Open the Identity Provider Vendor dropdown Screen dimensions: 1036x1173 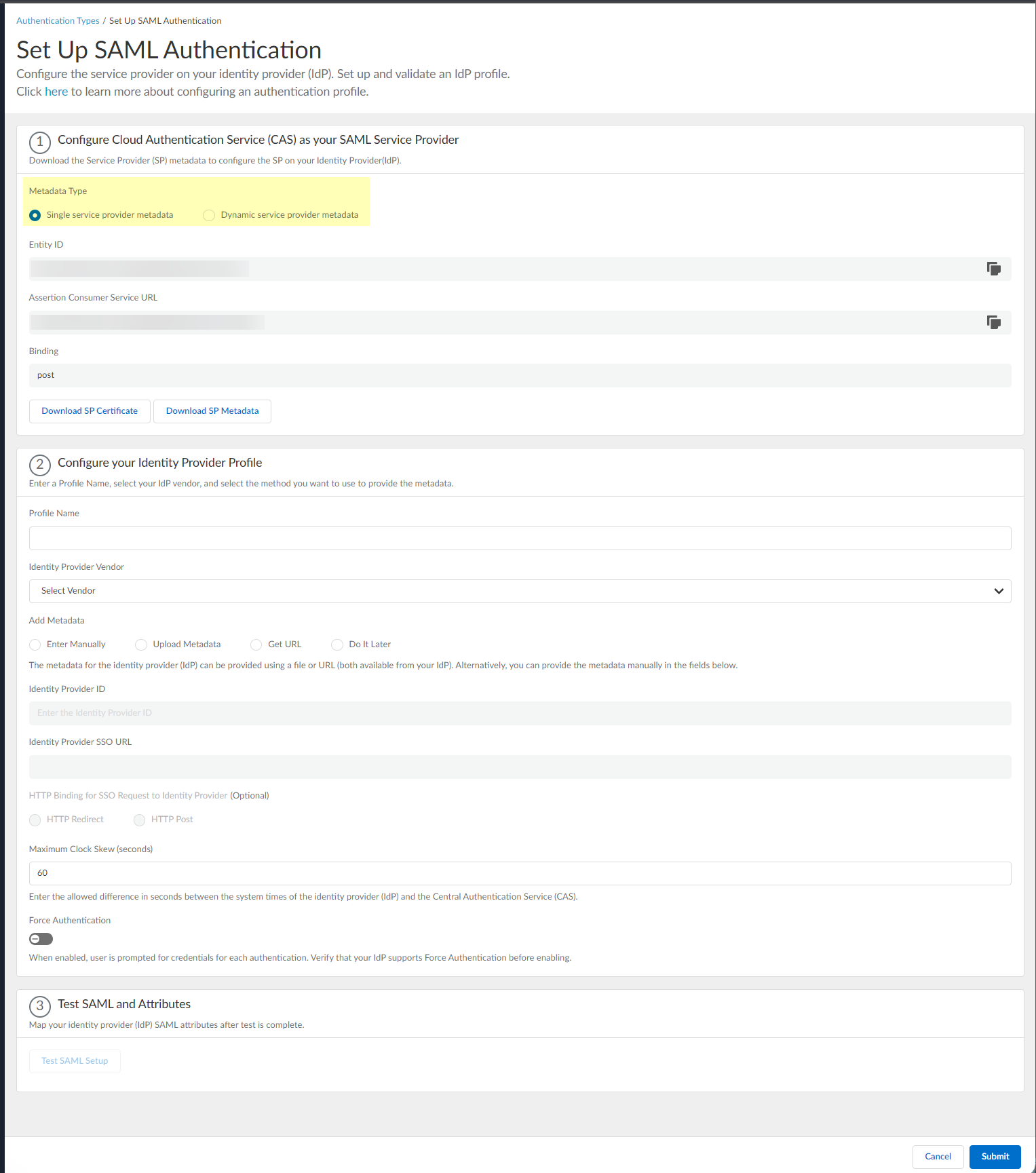[x=519, y=591]
